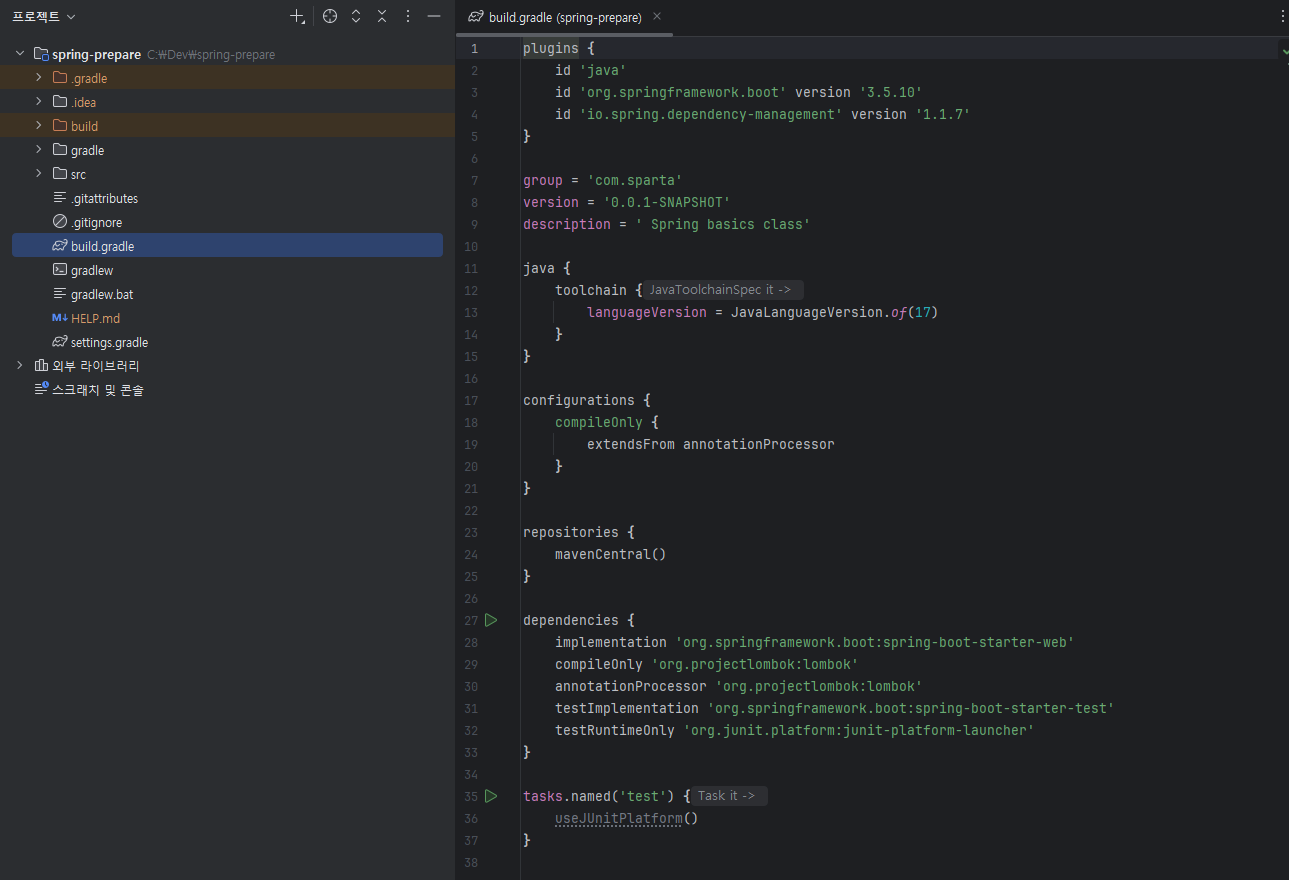This screenshot has width=1289, height=880.
Task: Open the editor tab options kebab menu
Action: point(1283,16)
